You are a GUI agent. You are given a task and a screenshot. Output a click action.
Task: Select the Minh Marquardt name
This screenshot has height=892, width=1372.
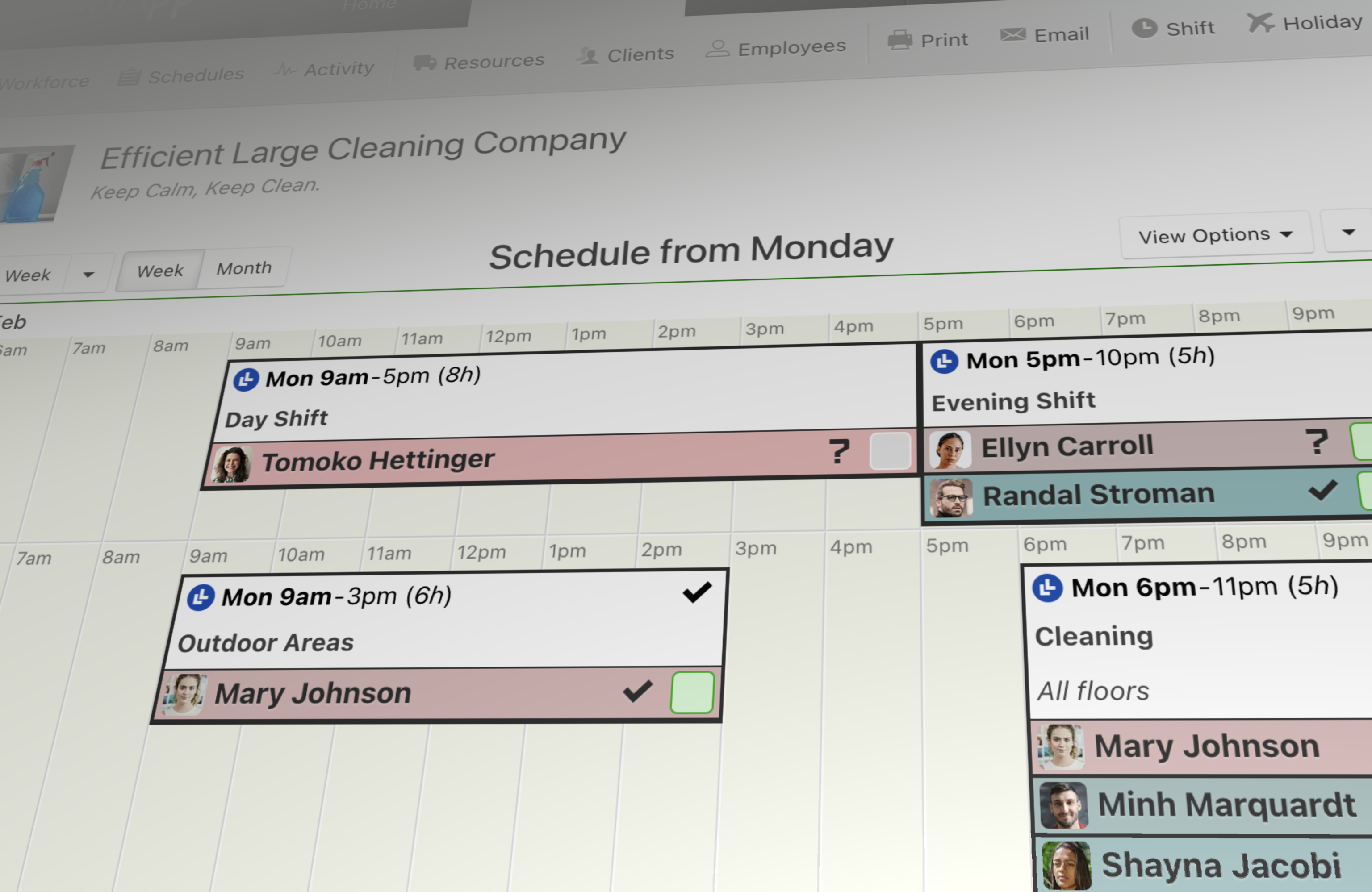(1227, 804)
